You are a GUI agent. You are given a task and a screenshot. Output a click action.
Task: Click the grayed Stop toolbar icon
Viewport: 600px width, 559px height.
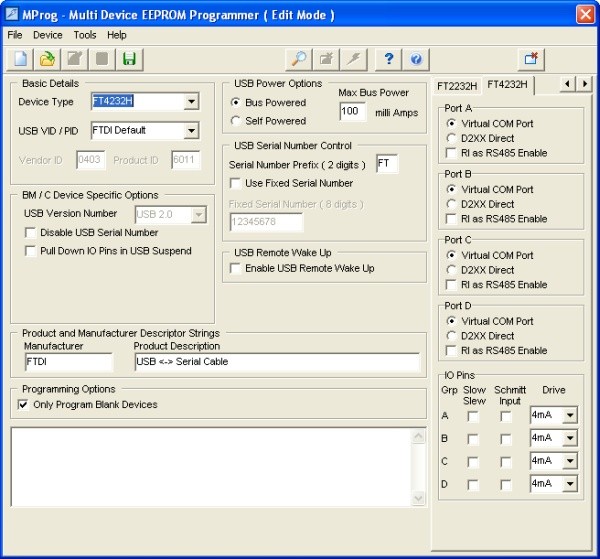click(102, 59)
